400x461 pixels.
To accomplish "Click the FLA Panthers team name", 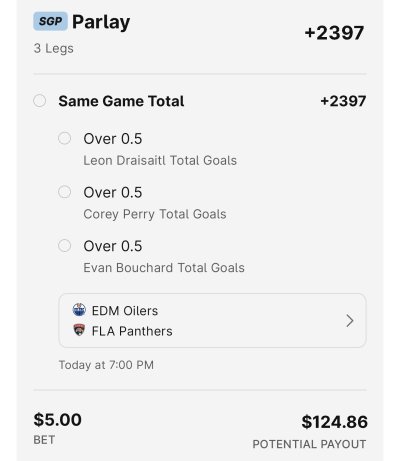I will pos(132,331).
